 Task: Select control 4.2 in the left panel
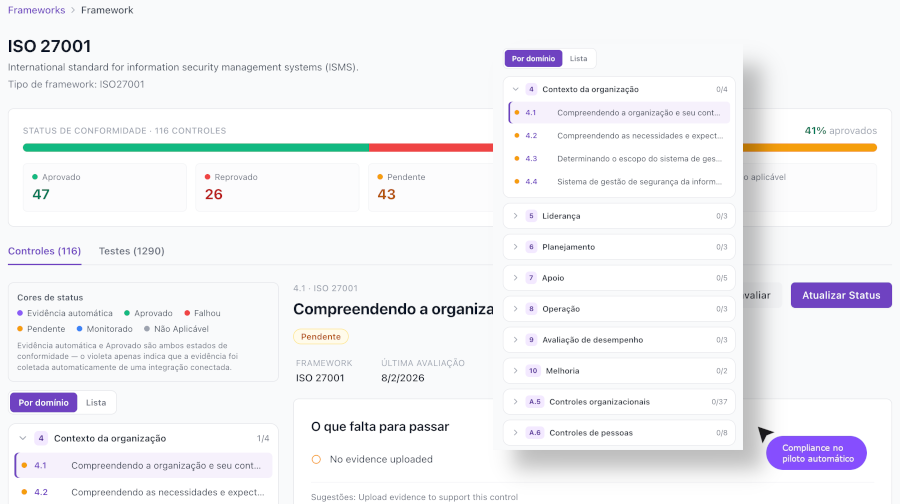tap(143, 492)
